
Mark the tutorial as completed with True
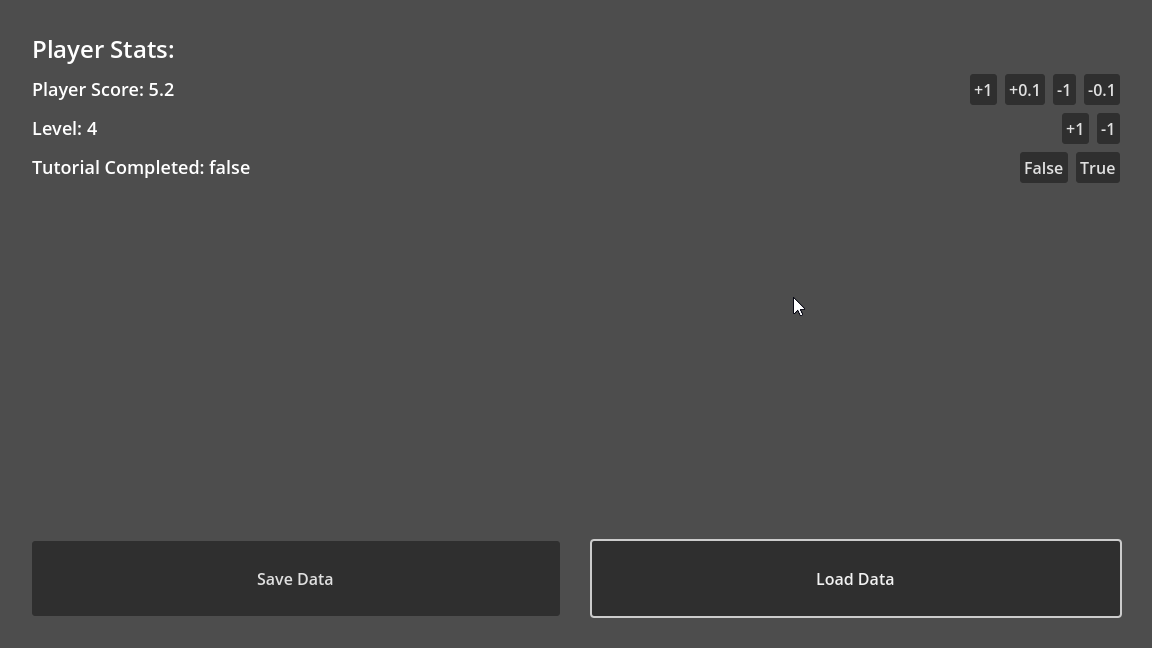tap(1097, 168)
